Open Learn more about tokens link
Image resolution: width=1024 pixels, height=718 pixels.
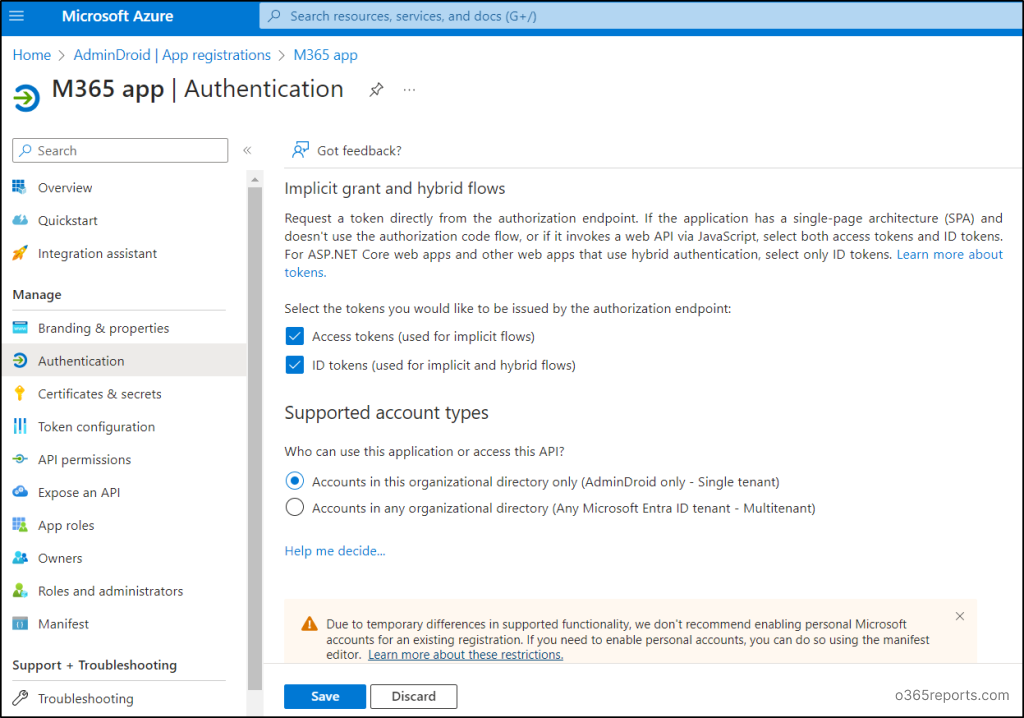tap(950, 254)
